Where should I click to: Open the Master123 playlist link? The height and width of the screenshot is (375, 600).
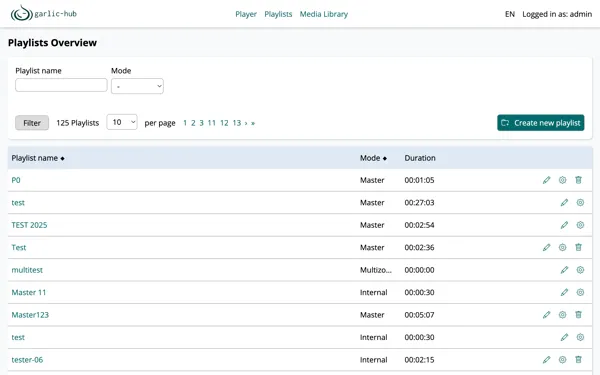[30, 315]
